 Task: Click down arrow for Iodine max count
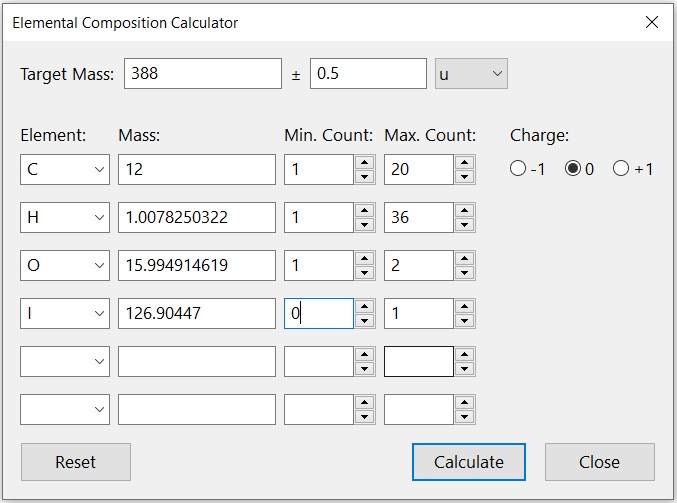464,321
